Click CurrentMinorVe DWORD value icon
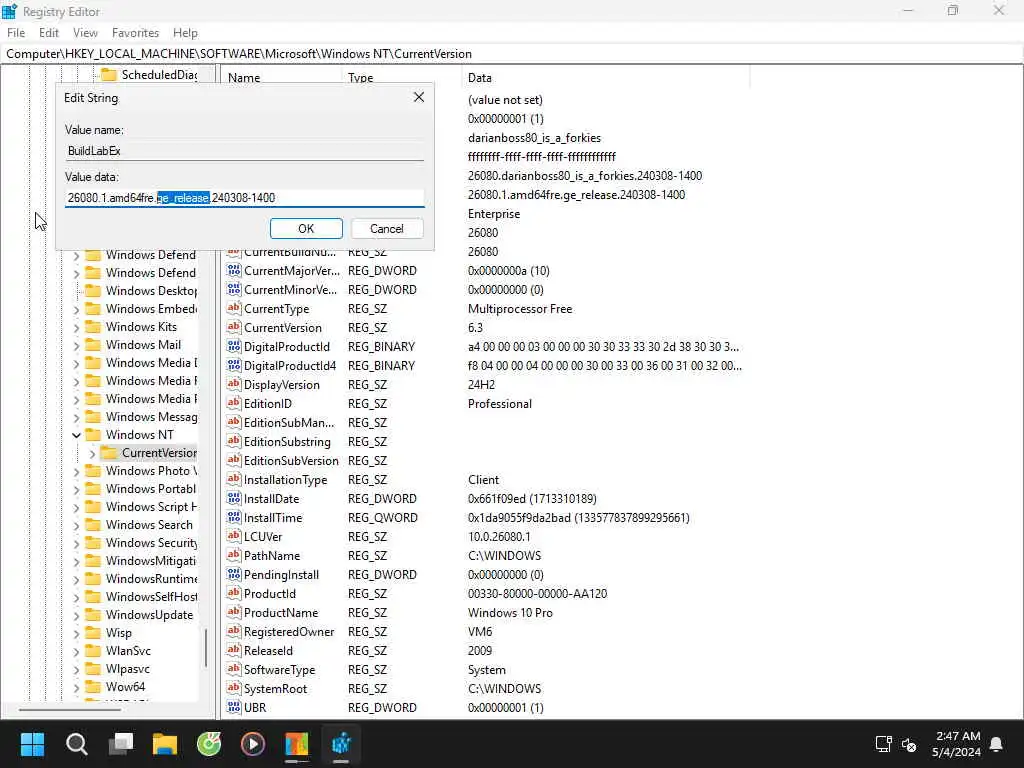This screenshot has width=1024, height=768. point(234,289)
